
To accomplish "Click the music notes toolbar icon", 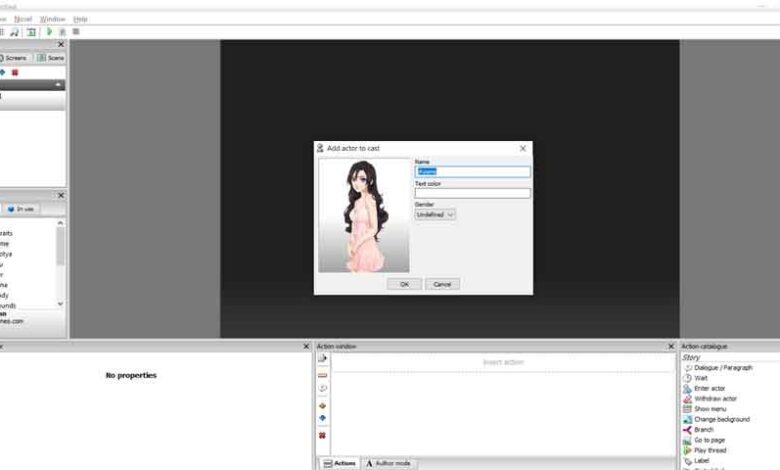I will pyautogui.click(x=14, y=32).
